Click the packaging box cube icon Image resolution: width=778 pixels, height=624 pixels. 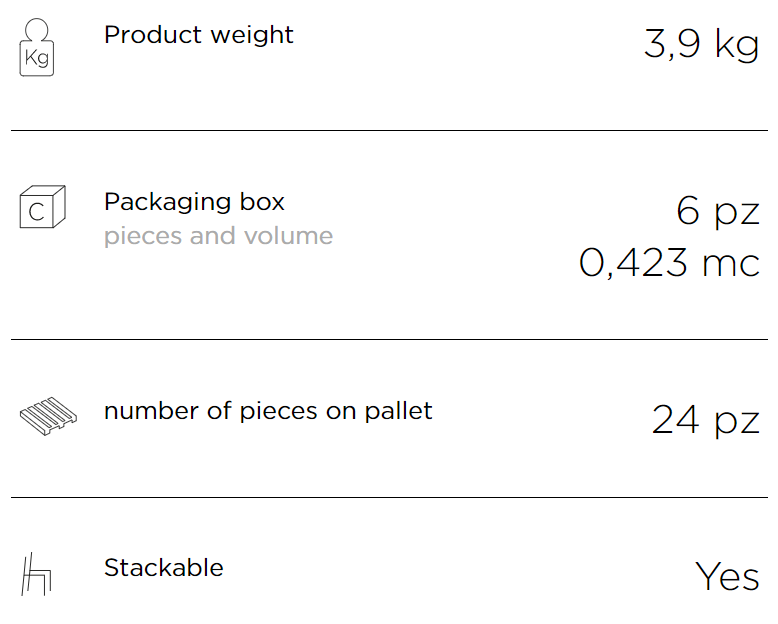[x=43, y=207]
